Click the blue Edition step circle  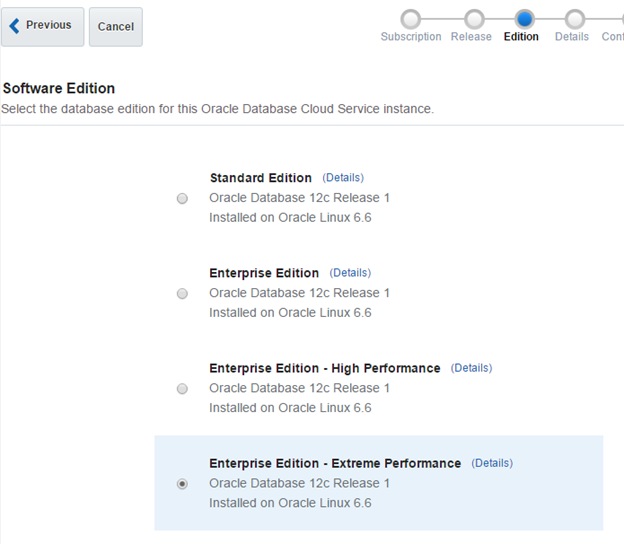click(525, 19)
